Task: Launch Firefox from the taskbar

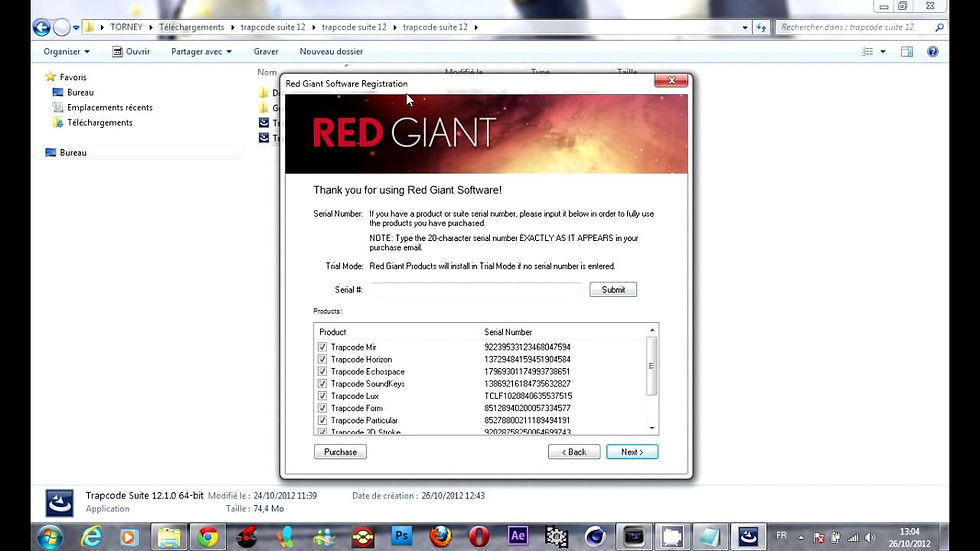Action: click(x=441, y=536)
